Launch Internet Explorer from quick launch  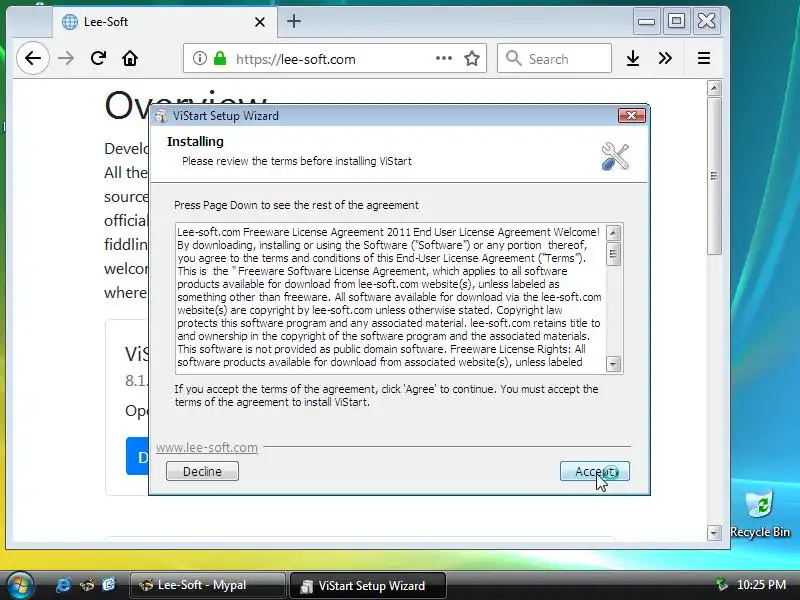(x=63, y=585)
